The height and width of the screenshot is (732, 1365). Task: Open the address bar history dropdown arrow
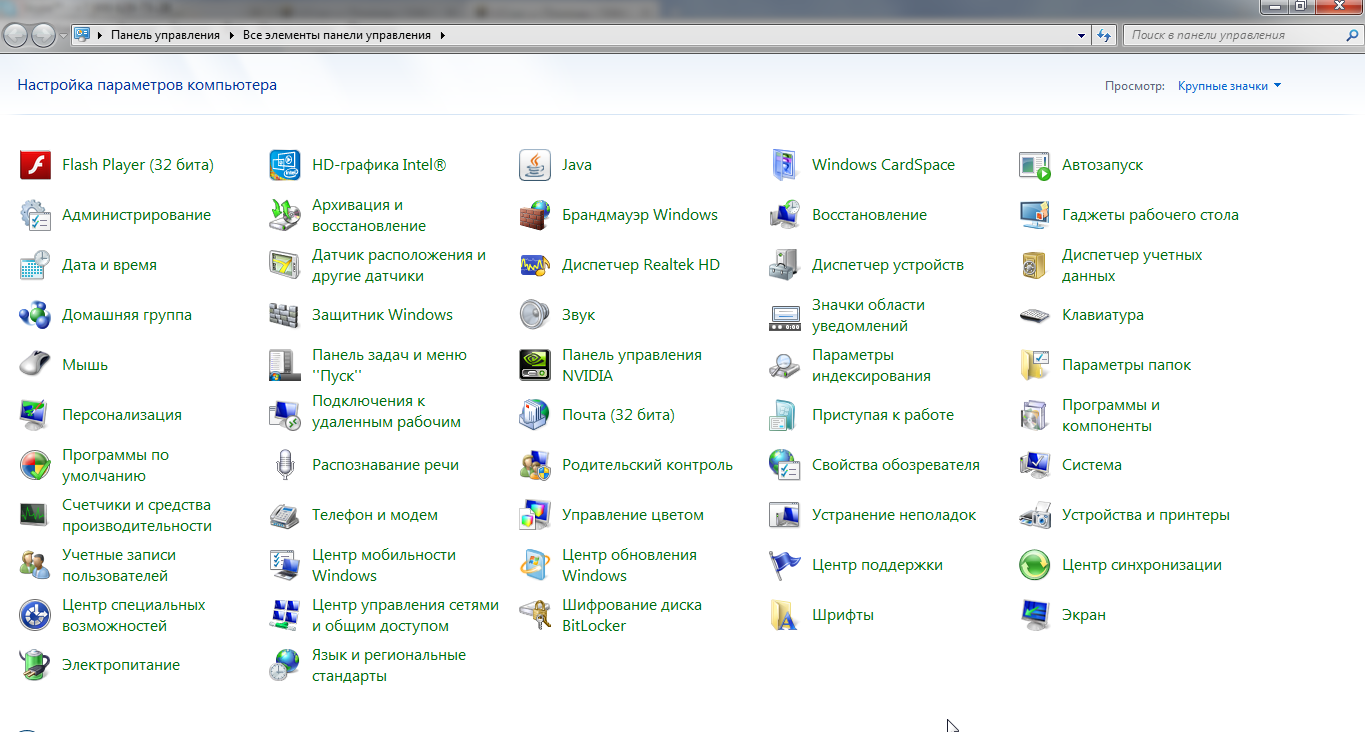(1082, 35)
